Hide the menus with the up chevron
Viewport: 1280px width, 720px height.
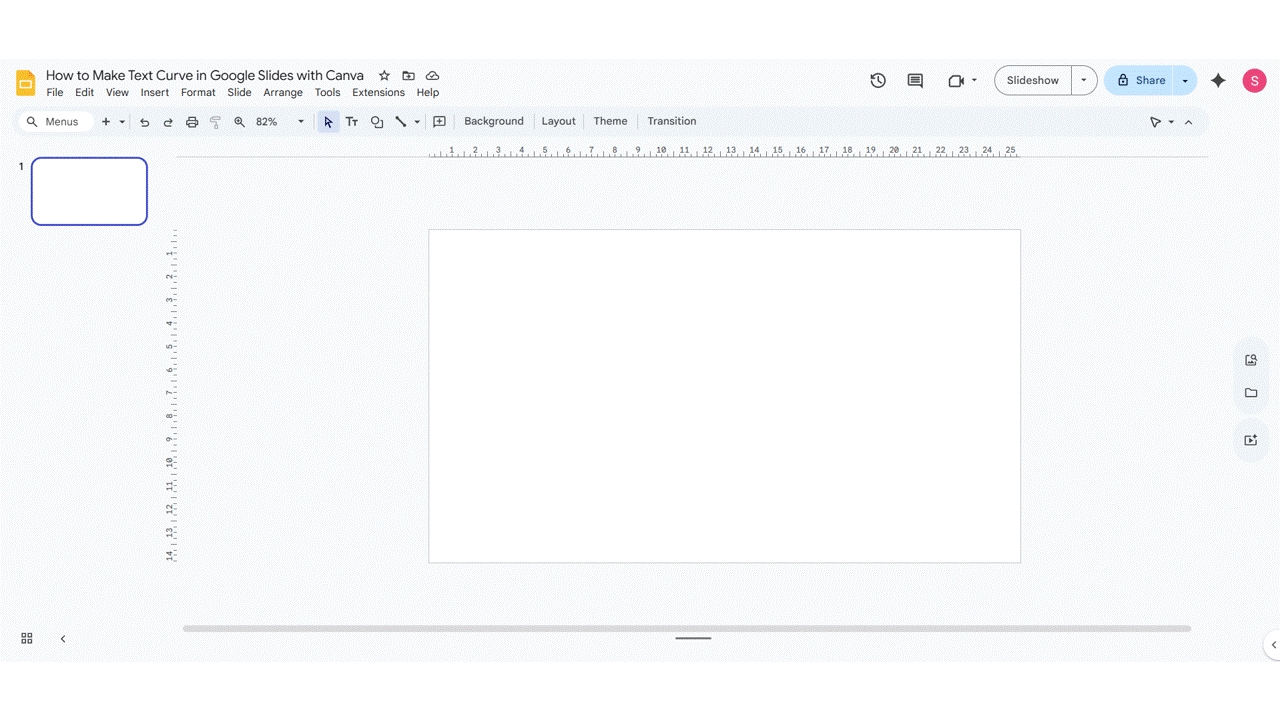[1188, 122]
